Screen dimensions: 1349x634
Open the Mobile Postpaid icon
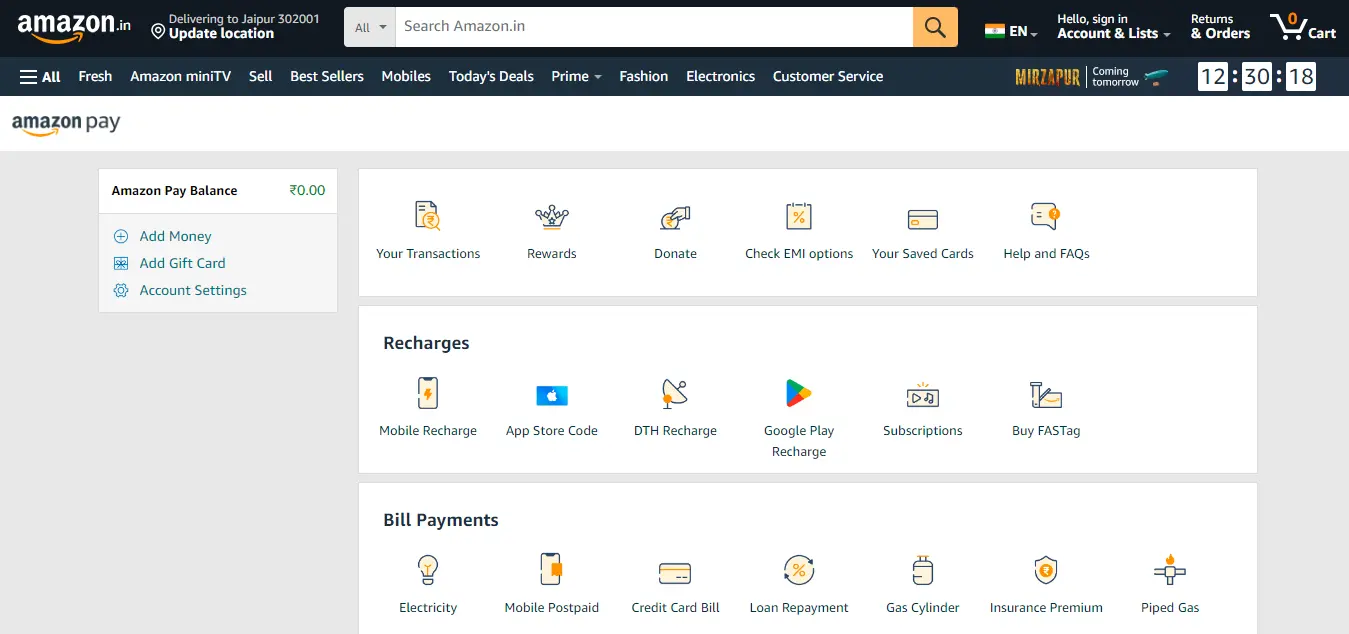point(551,569)
